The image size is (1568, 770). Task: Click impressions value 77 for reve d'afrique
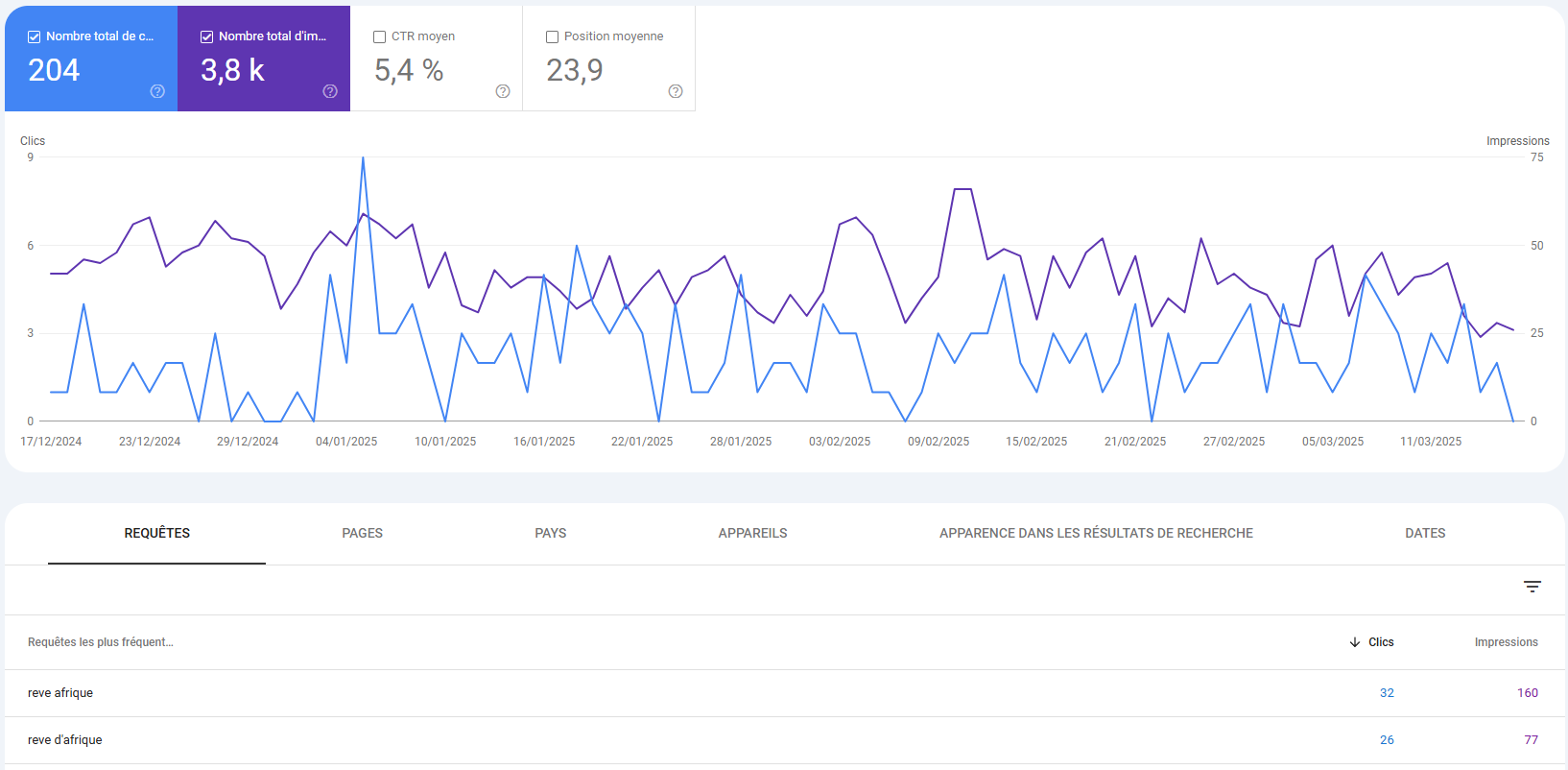pyautogui.click(x=1532, y=740)
